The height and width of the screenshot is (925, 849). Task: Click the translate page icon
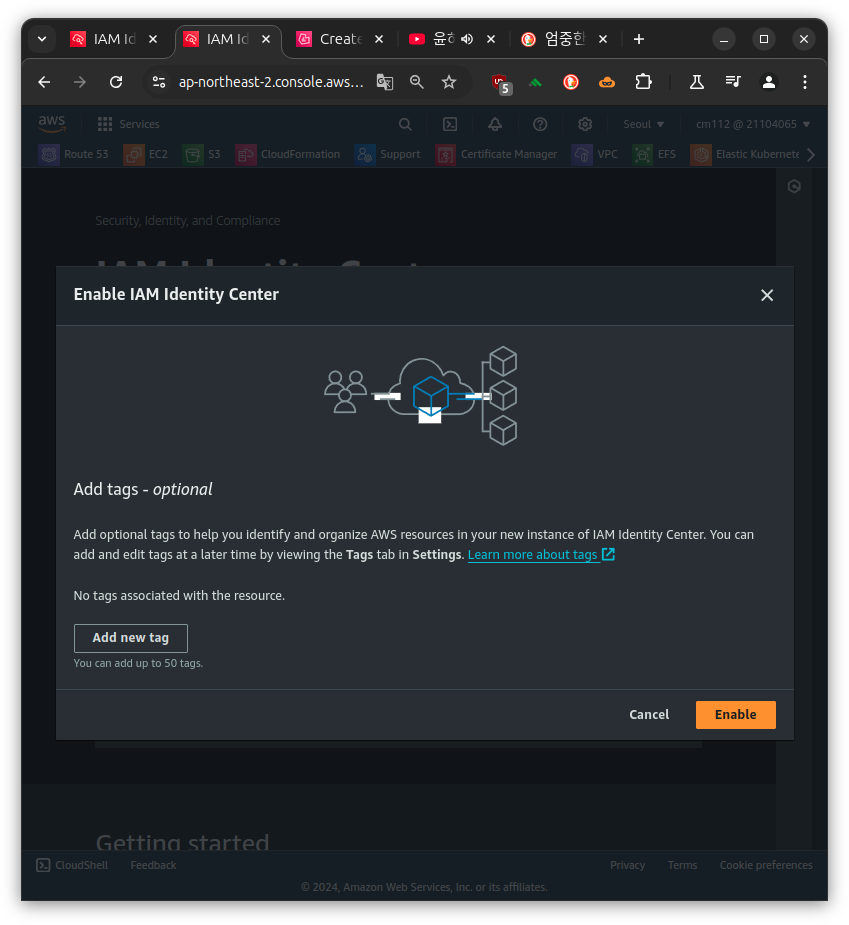pos(385,82)
